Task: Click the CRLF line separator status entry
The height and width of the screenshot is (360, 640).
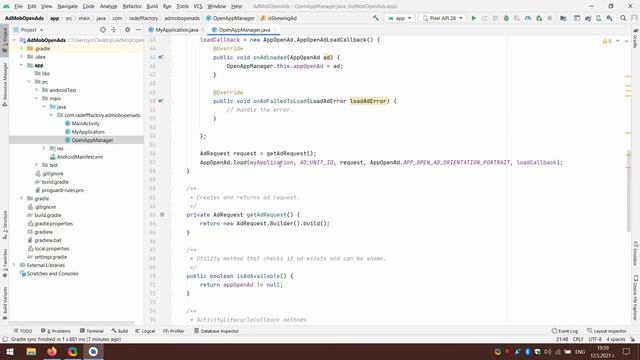Action: [578, 339]
